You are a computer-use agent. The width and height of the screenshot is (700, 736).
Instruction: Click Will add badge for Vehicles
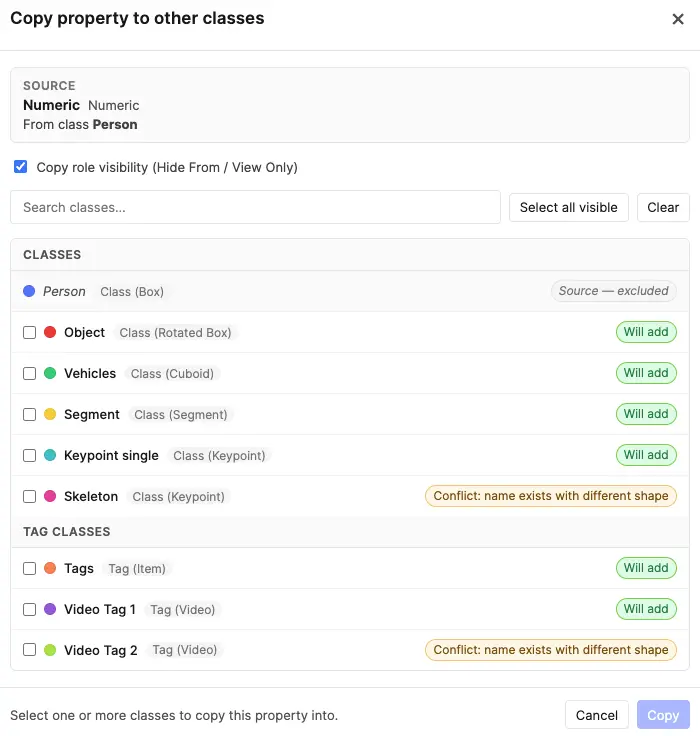click(646, 373)
